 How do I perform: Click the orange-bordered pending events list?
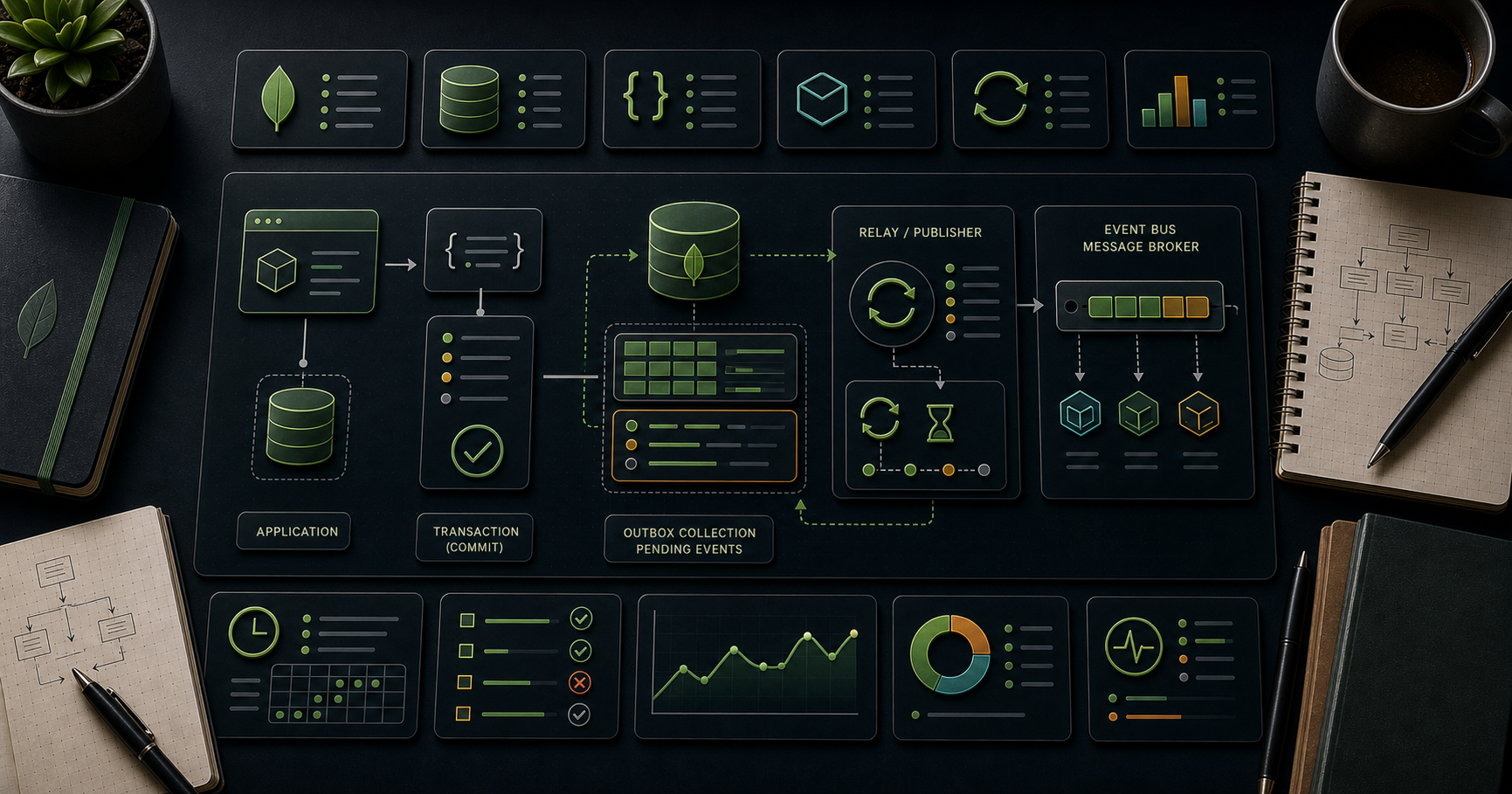(704, 445)
